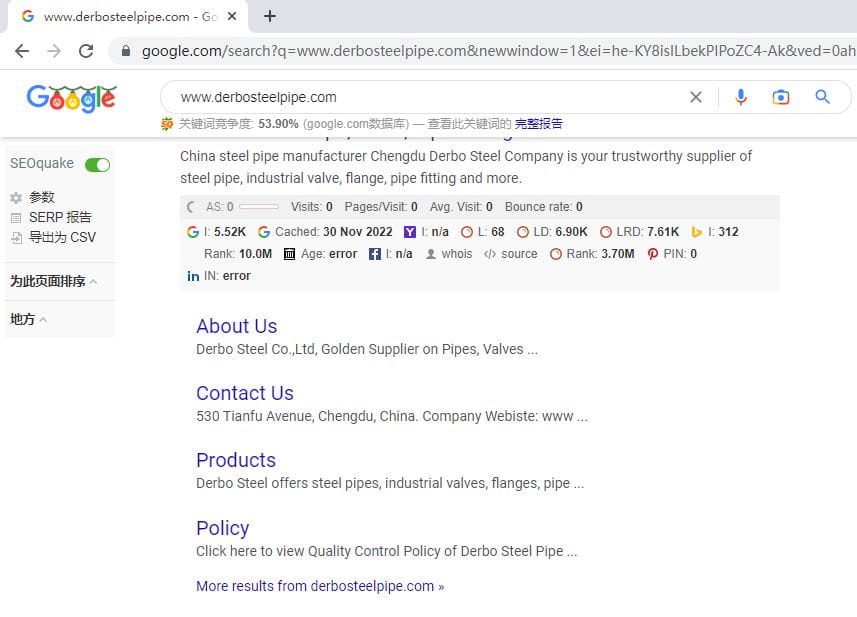Start voice search with microphone
The width and height of the screenshot is (857, 617).
(741, 97)
